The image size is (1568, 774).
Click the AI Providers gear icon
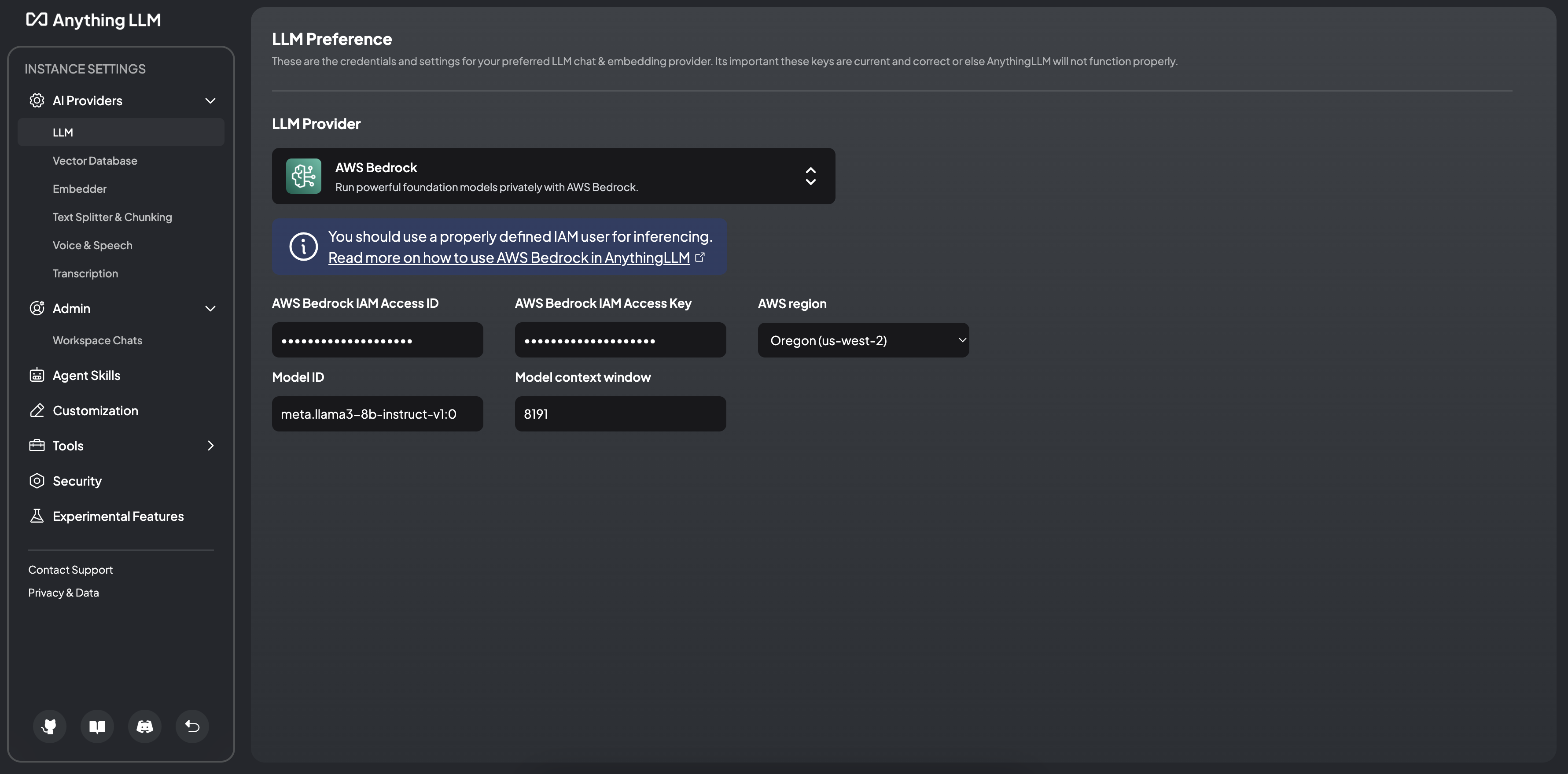[x=37, y=100]
